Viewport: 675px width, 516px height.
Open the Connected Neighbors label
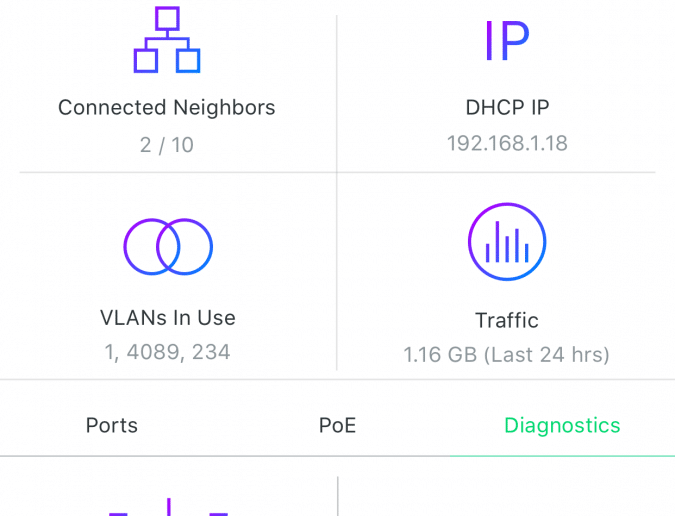167,107
